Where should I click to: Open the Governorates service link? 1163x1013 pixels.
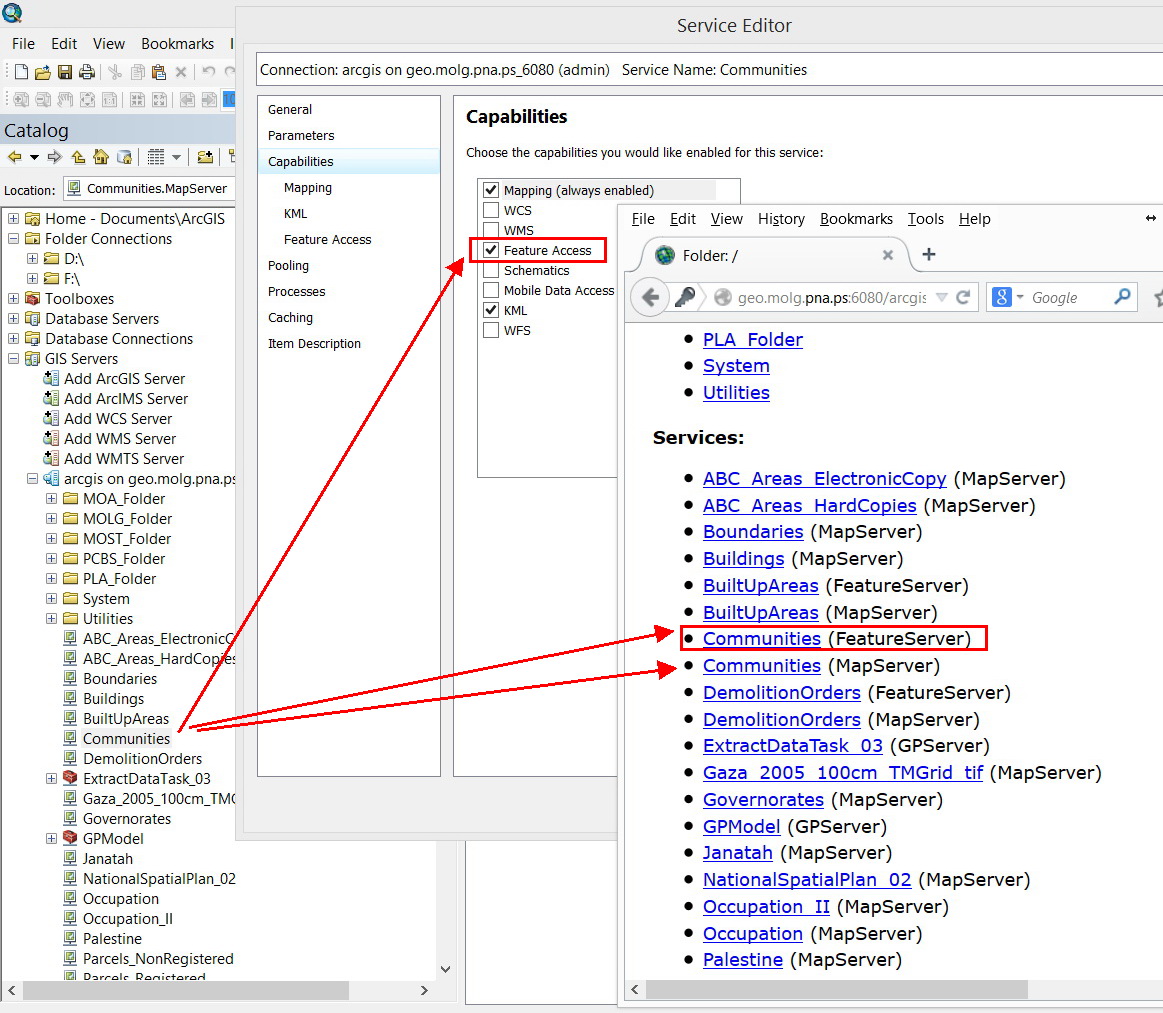click(x=763, y=799)
